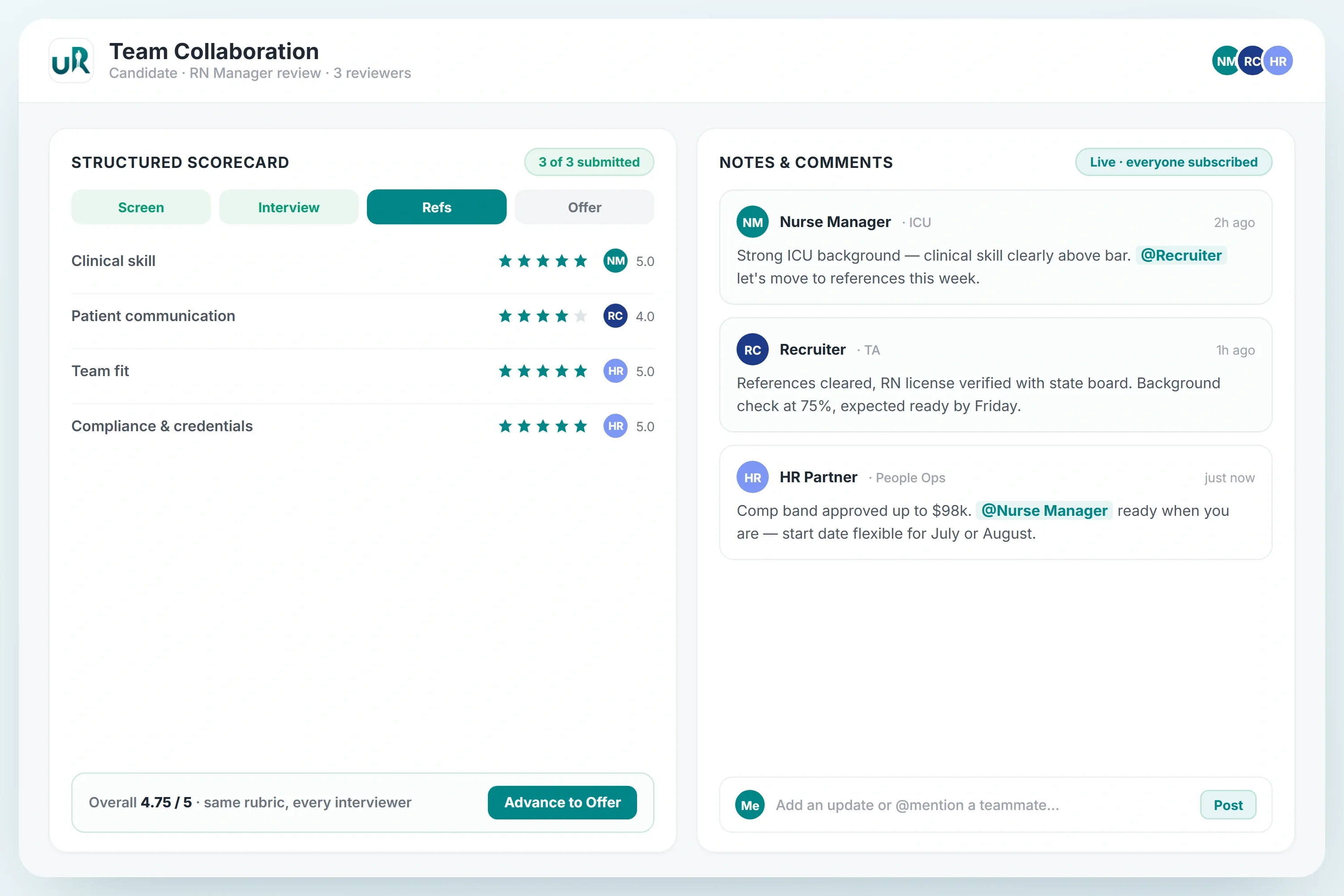
Task: Click RC avatar in Patient communication row
Action: (x=615, y=316)
